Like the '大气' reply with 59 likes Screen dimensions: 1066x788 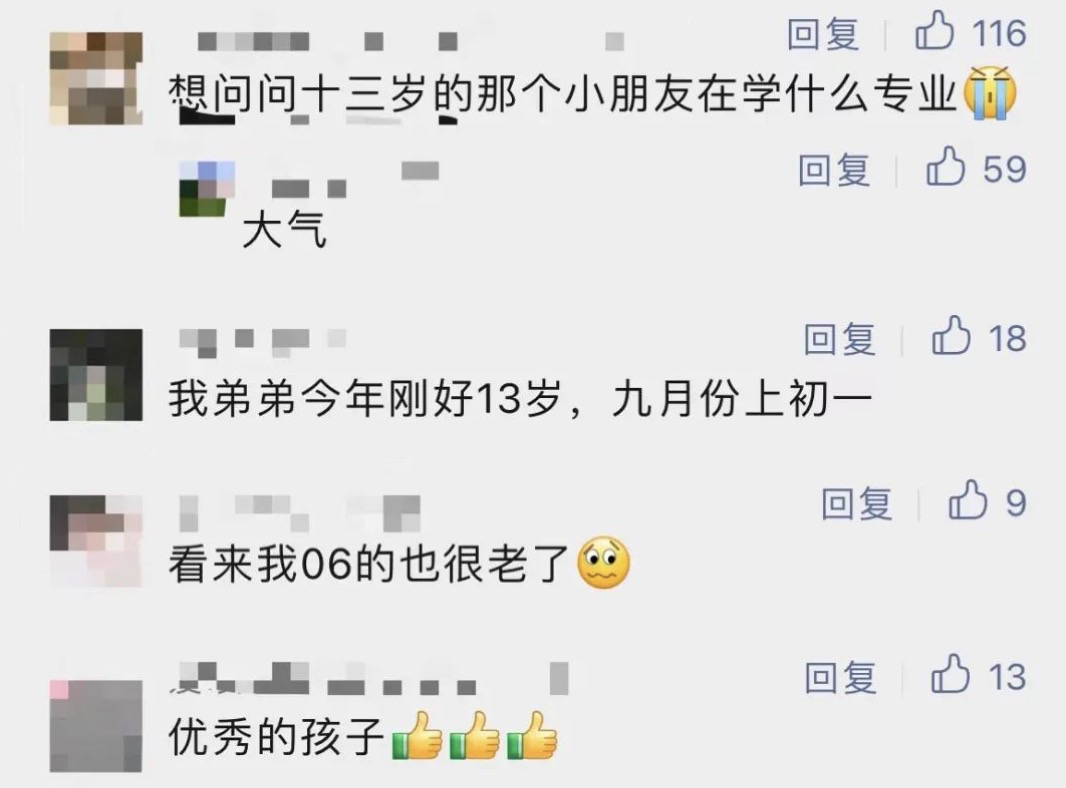pos(946,167)
